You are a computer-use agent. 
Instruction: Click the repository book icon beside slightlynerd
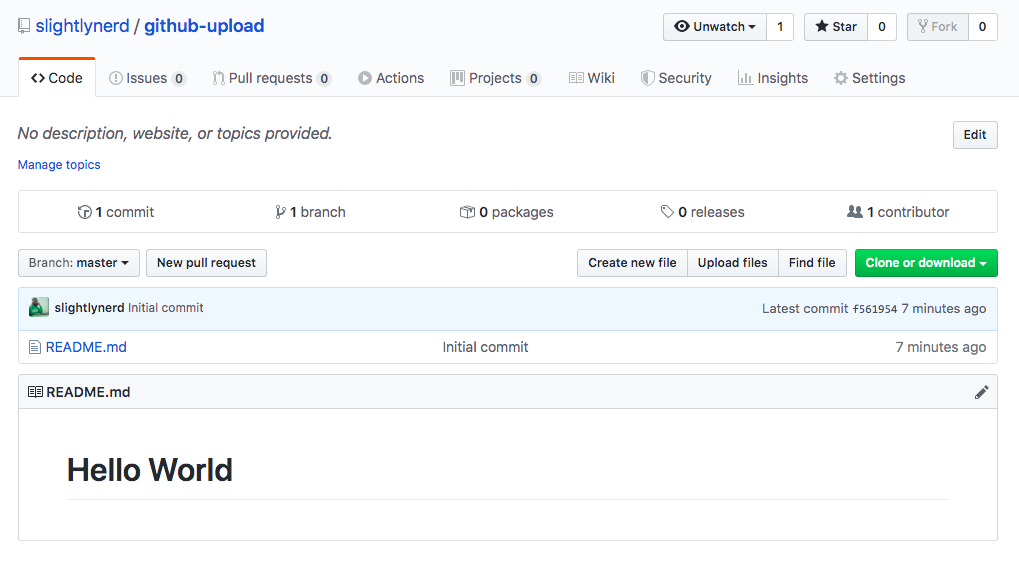coord(24,26)
